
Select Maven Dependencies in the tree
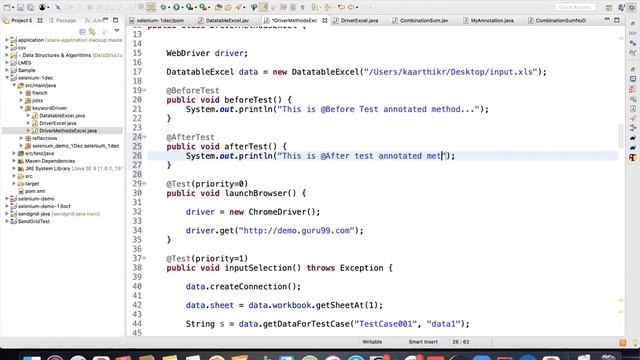point(50,161)
